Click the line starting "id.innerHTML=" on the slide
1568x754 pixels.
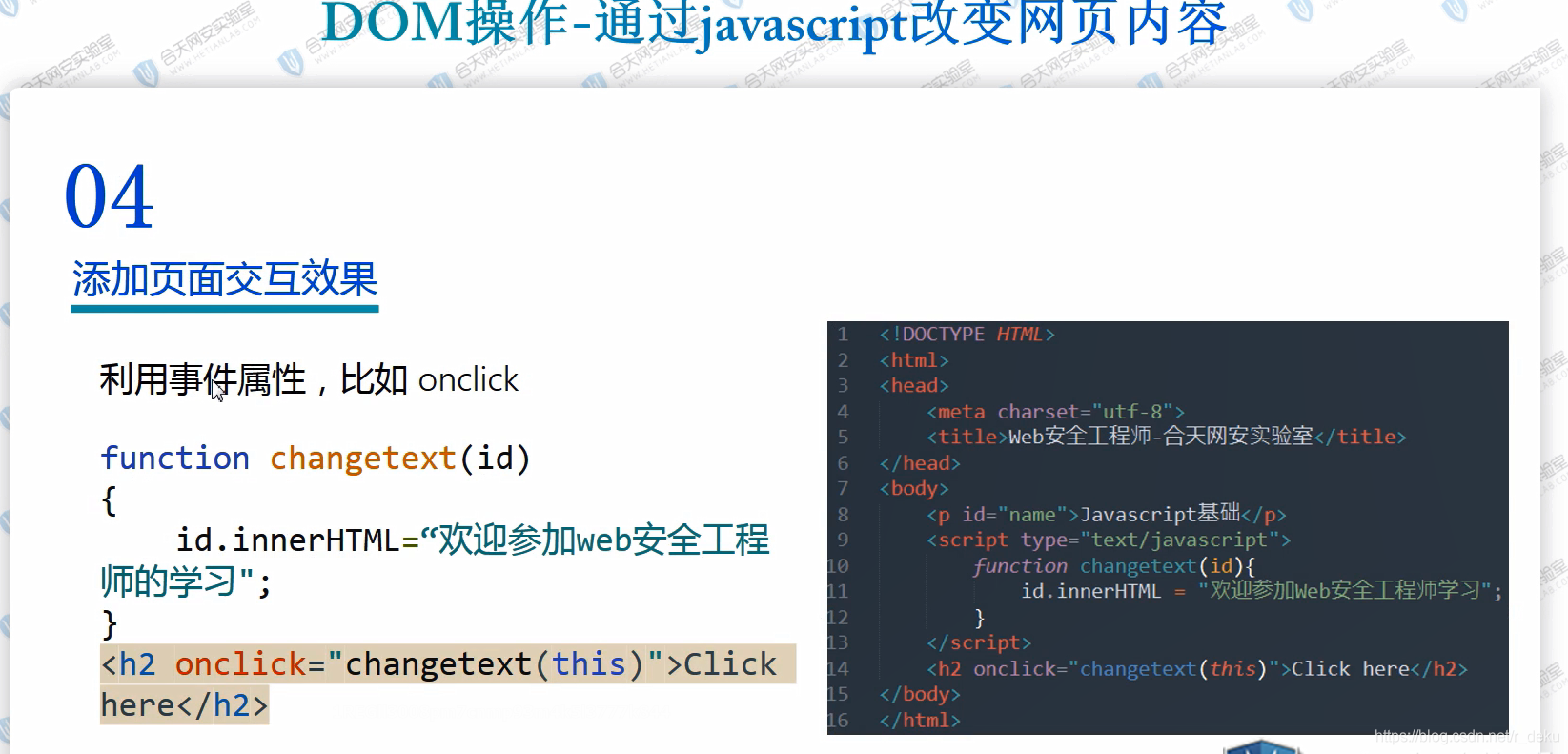473,540
